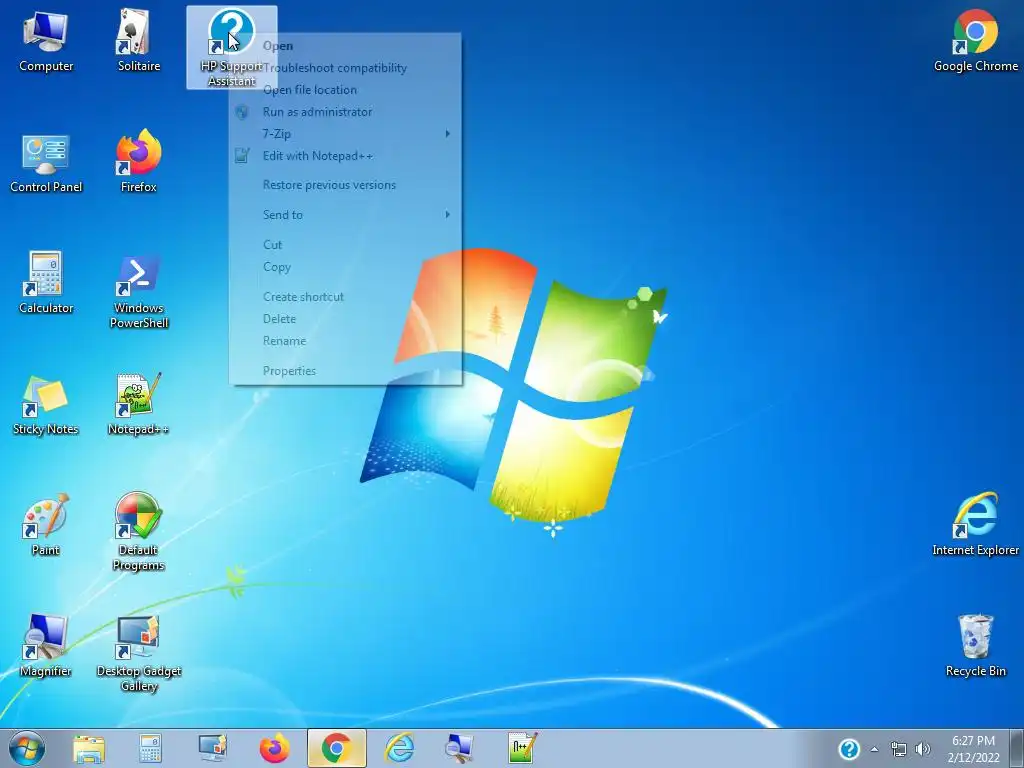Launch Notepad++ from the taskbar
The width and height of the screenshot is (1024, 768).
tap(522, 748)
